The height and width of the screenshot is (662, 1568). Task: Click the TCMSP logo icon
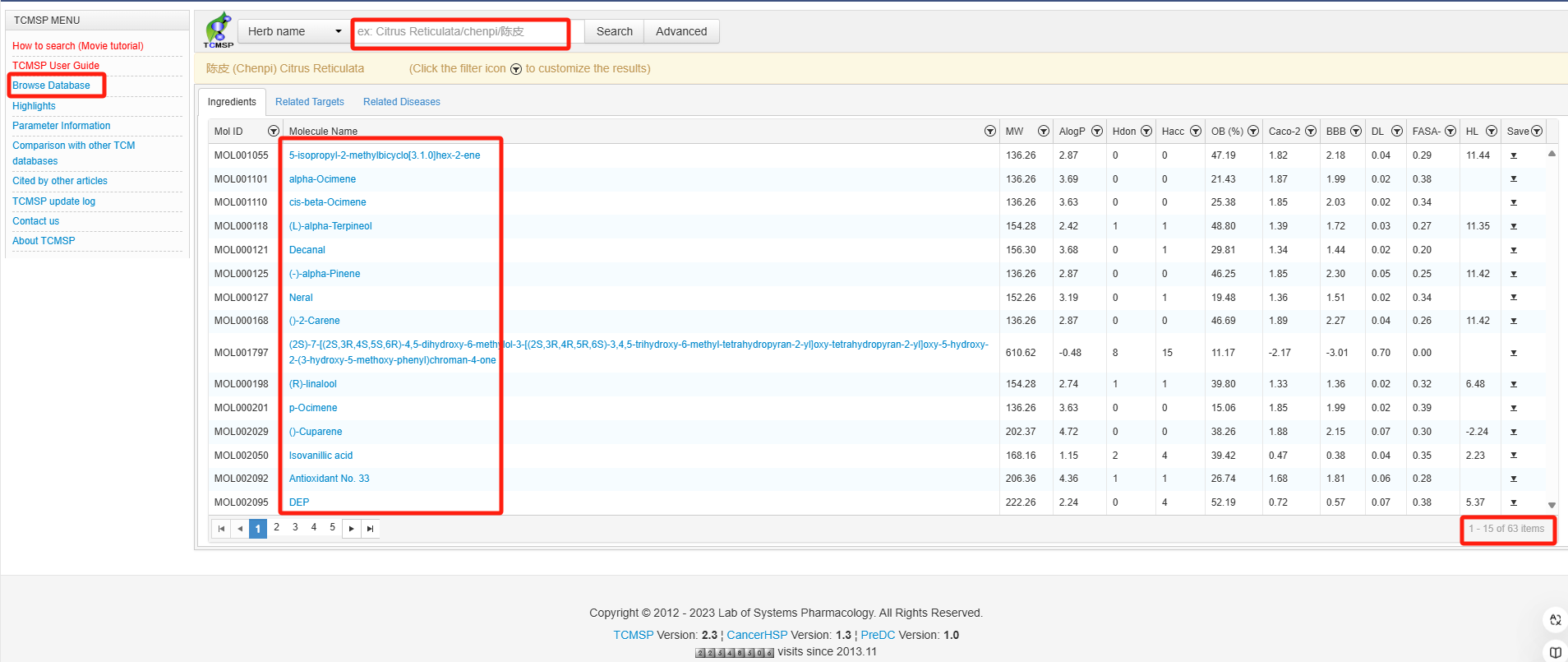tap(219, 30)
